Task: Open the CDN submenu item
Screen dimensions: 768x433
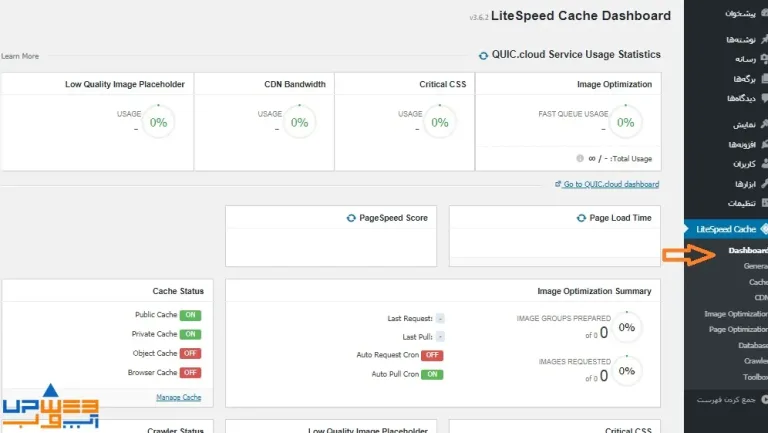Action: point(761,297)
